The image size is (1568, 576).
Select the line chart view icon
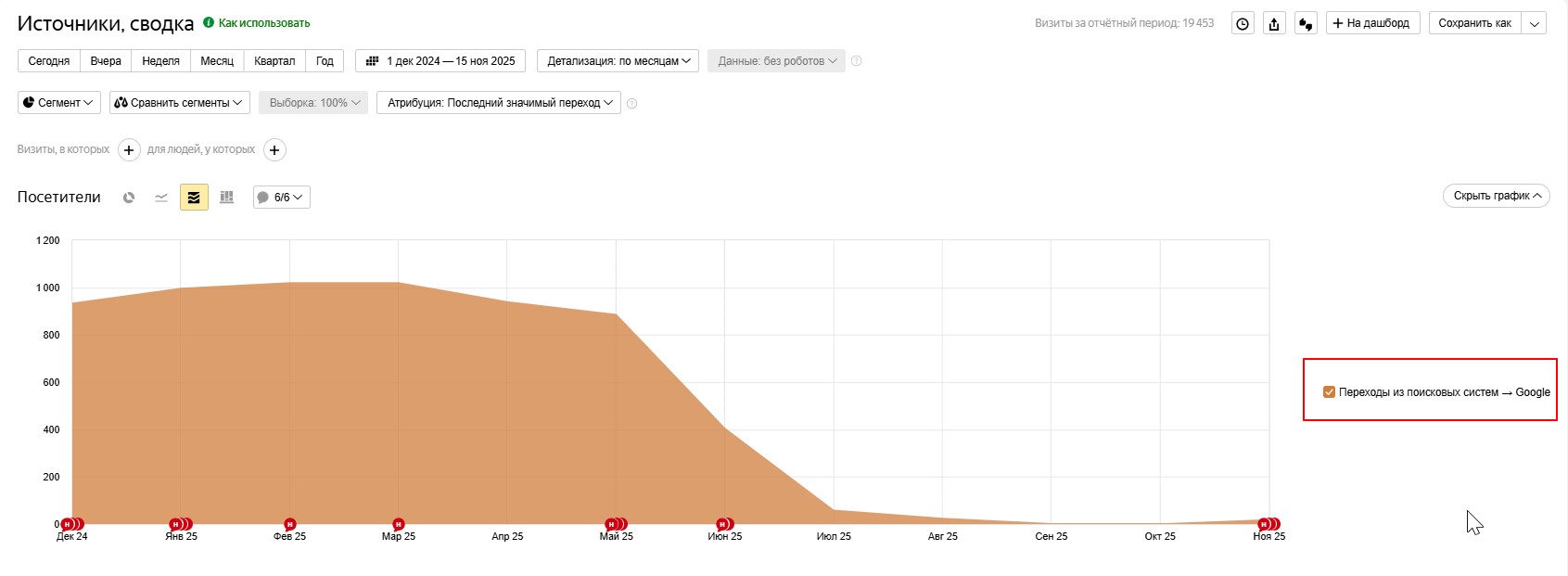point(161,197)
